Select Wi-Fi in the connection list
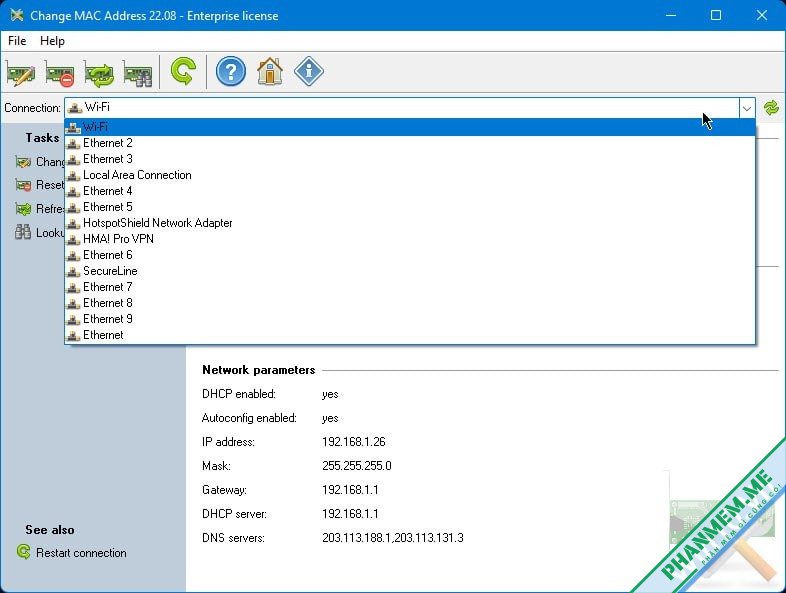 click(x=410, y=127)
